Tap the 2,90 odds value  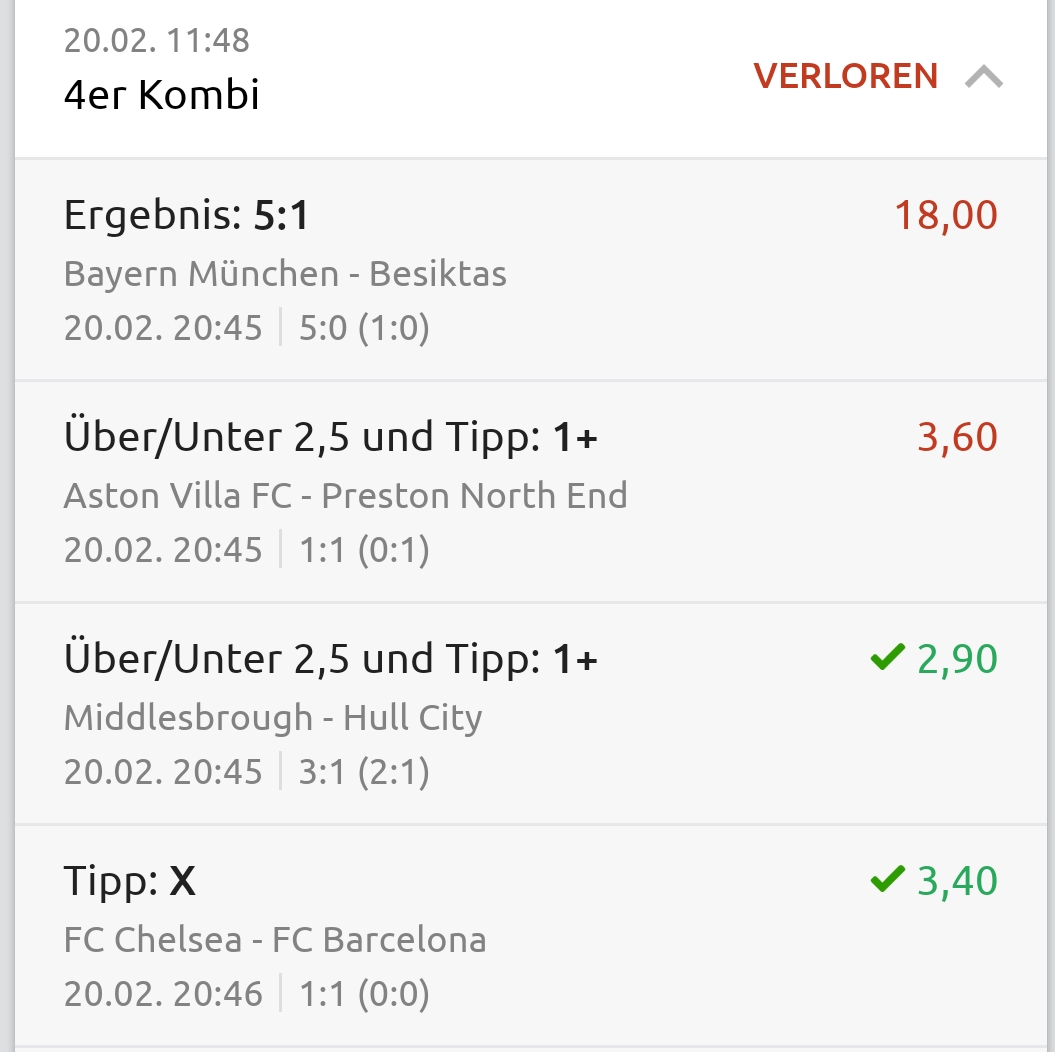(x=957, y=659)
